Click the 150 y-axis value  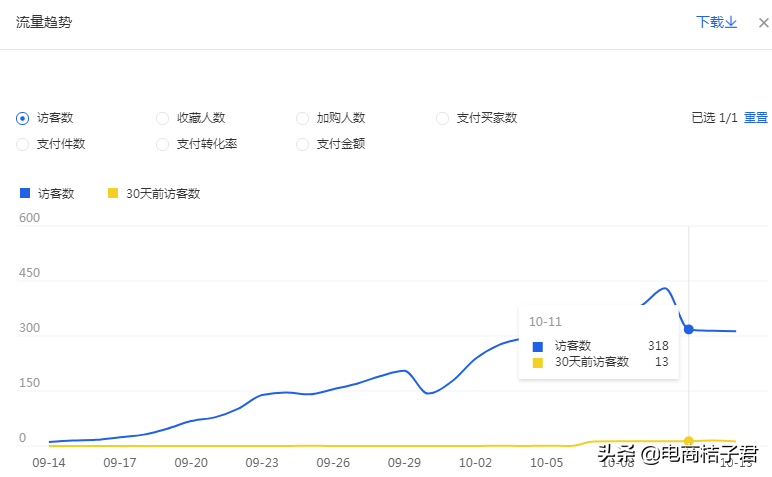point(29,383)
